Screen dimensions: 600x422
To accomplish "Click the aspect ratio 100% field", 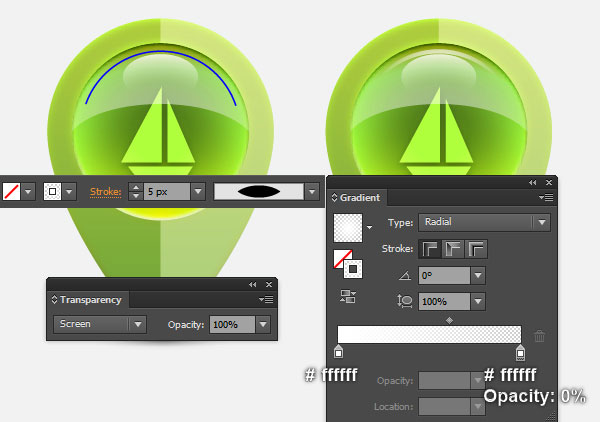I will (444, 301).
